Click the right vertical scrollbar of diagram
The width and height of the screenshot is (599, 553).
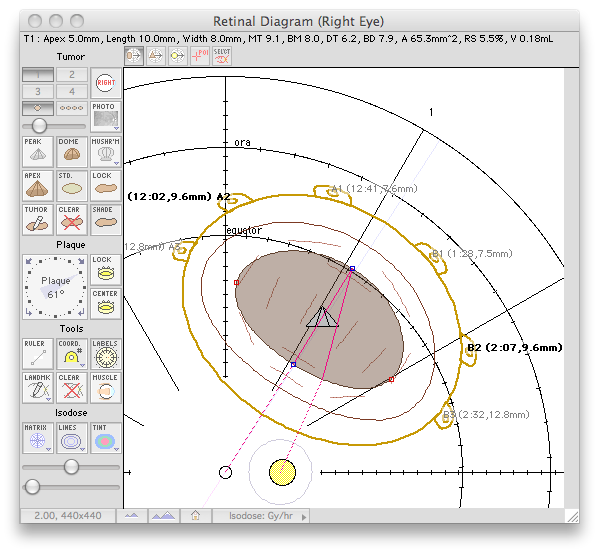point(571,288)
